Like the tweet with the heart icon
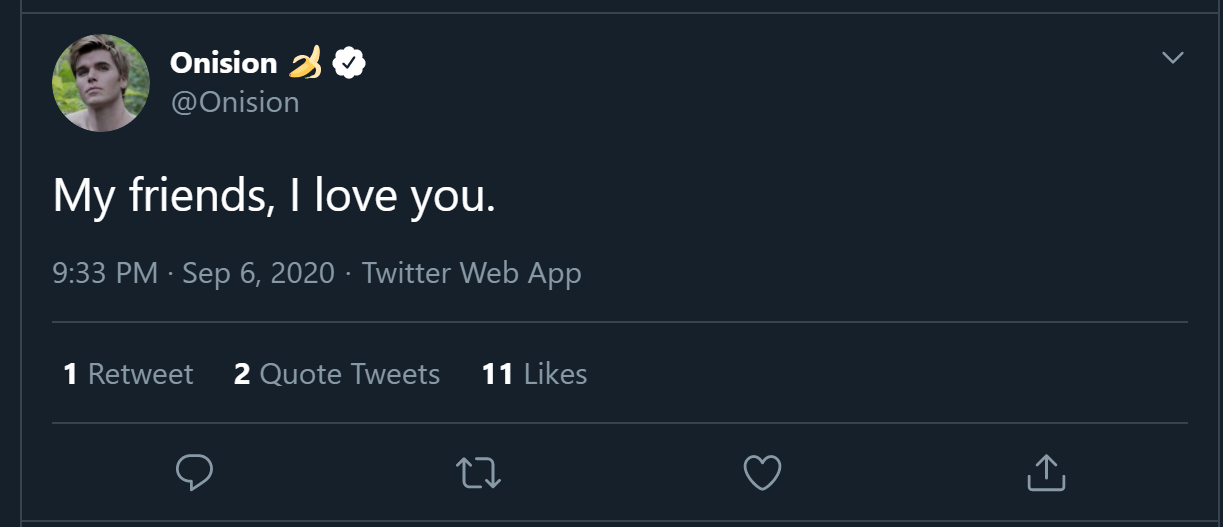This screenshot has height=527, width=1223. point(762,472)
